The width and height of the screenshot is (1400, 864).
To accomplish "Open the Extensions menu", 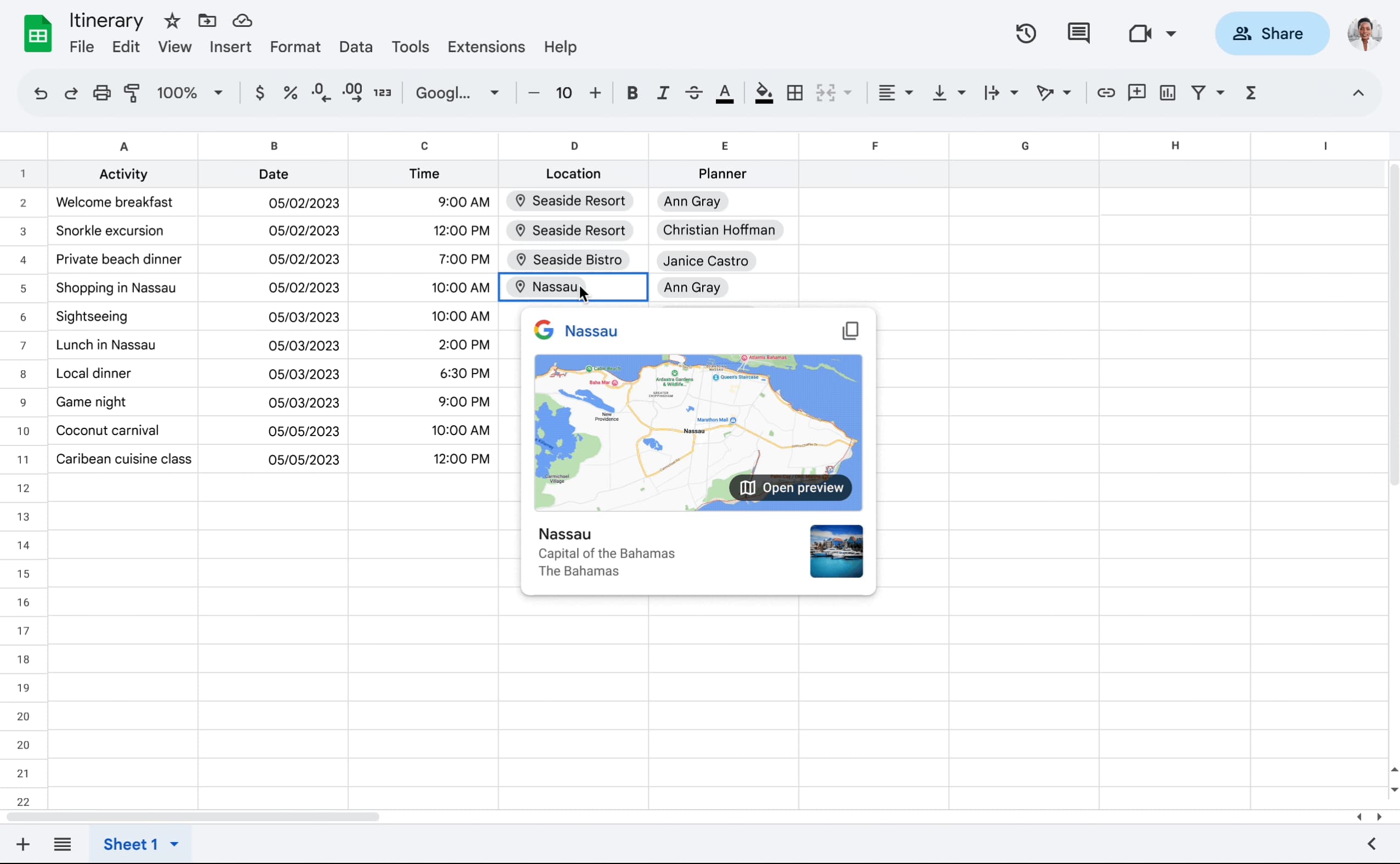I will coord(485,47).
